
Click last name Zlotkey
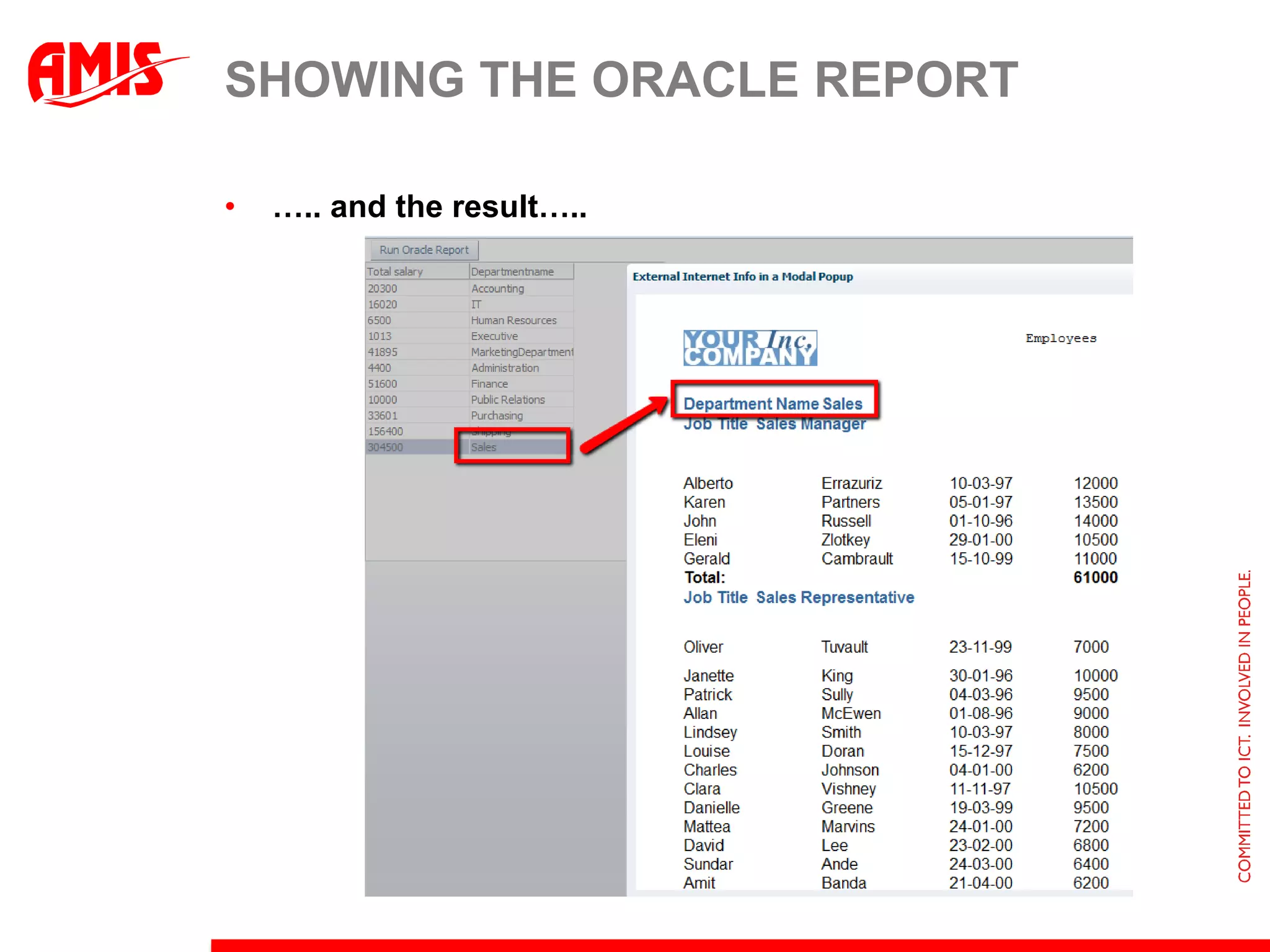coord(846,540)
